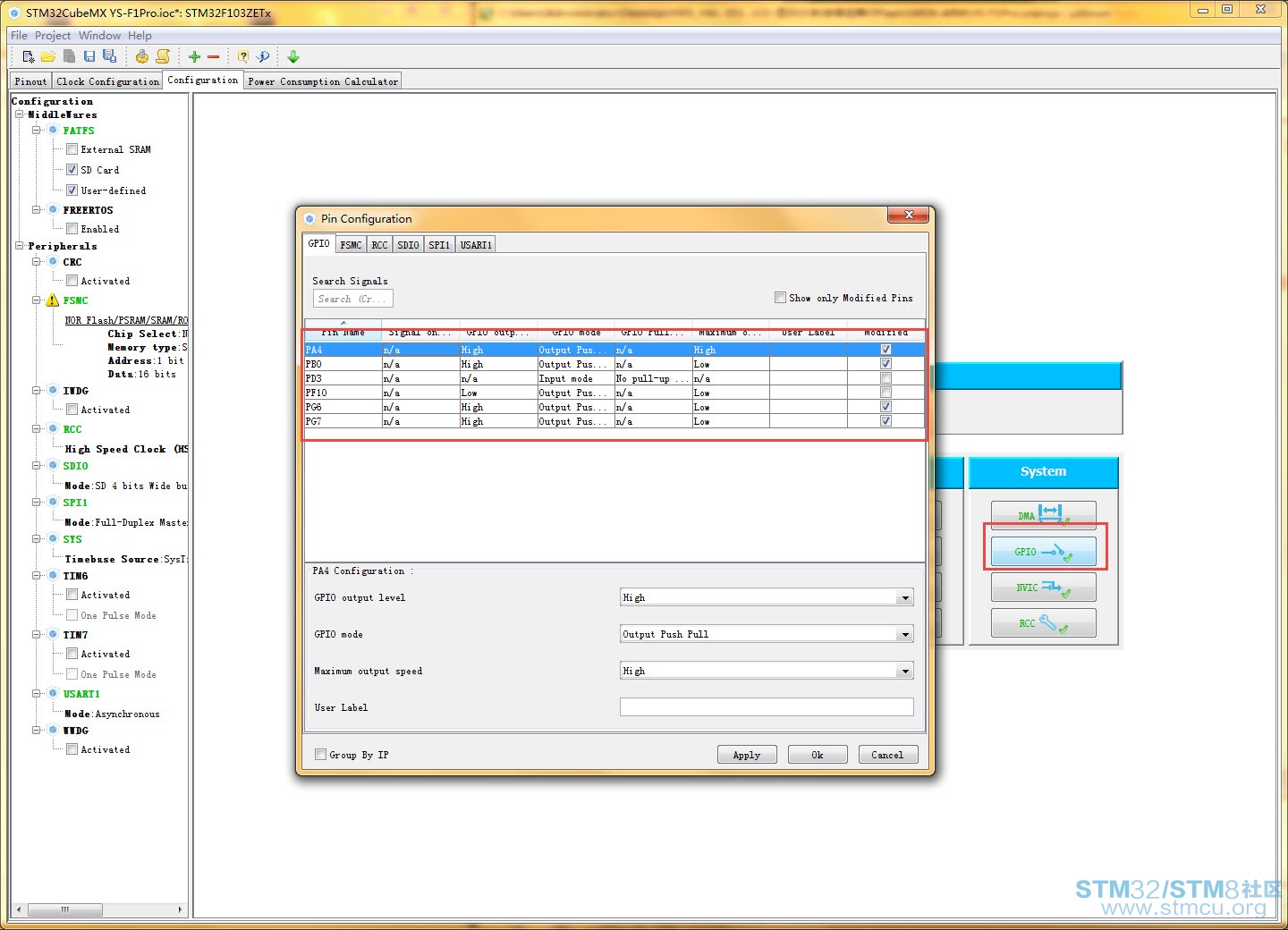Click the Apply button
Image resolution: width=1288 pixels, height=930 pixels.
(747, 755)
